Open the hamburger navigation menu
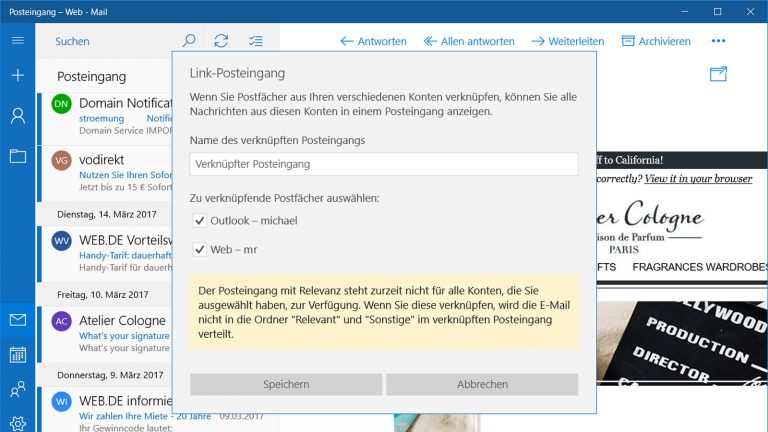The image size is (768, 432). tap(18, 40)
